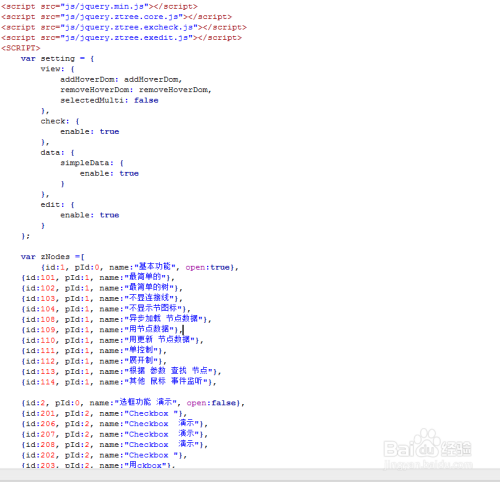Click 'enable: true' under edit

point(89,215)
